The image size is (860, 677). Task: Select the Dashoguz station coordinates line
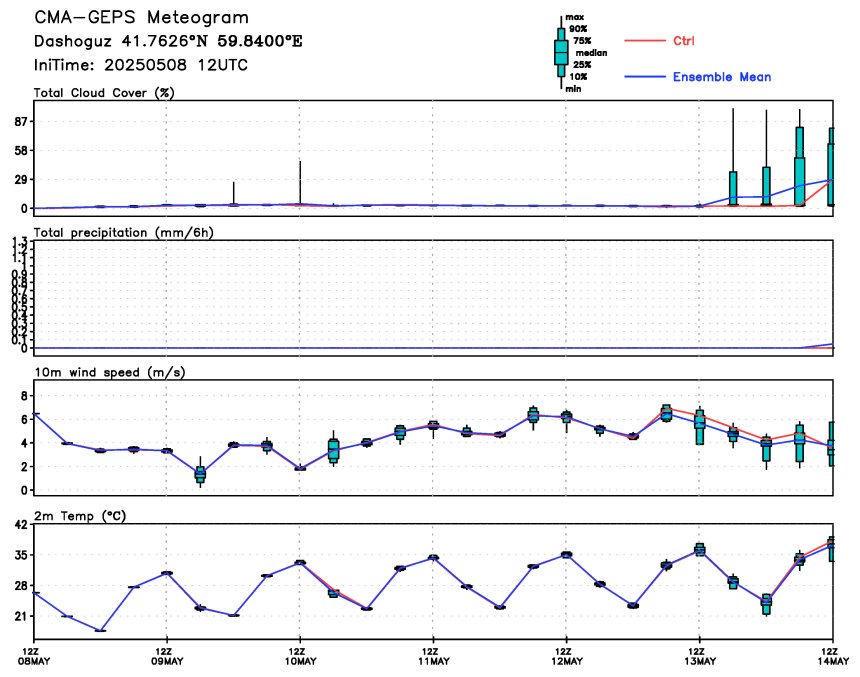(x=168, y=41)
